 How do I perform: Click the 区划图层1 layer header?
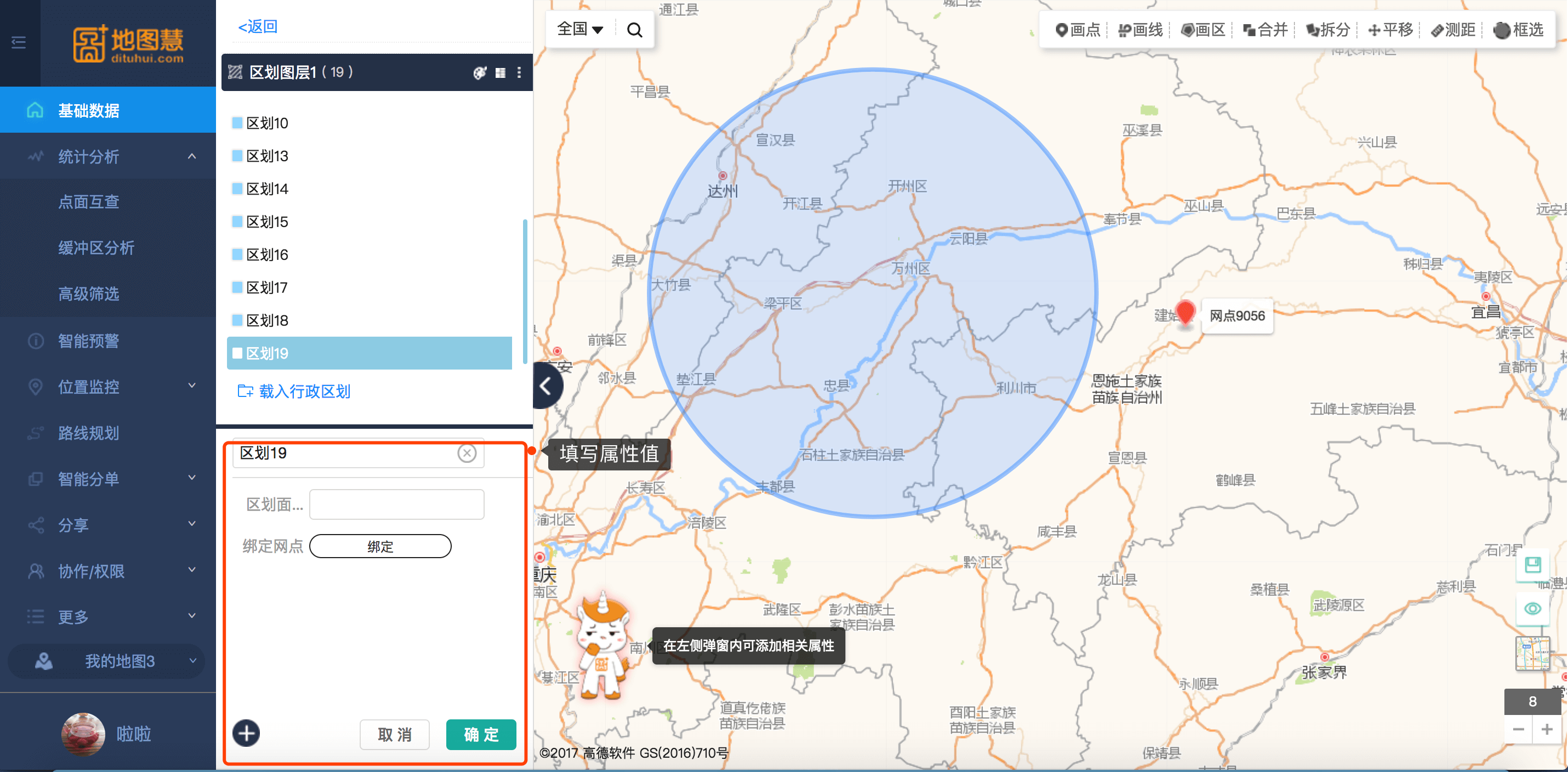tap(377, 72)
